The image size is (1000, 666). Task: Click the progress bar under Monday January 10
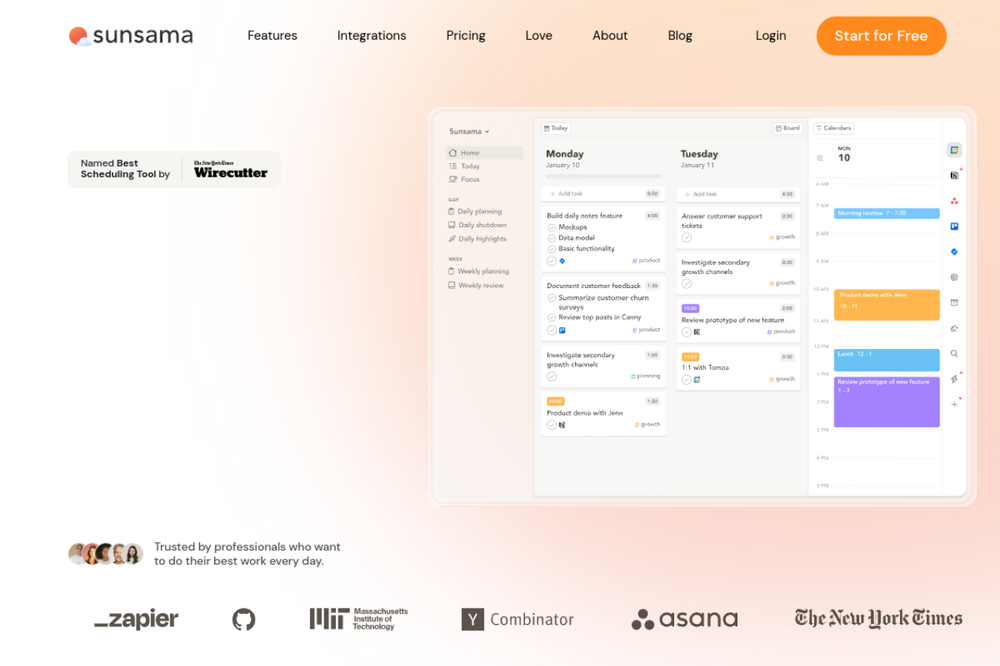603,177
